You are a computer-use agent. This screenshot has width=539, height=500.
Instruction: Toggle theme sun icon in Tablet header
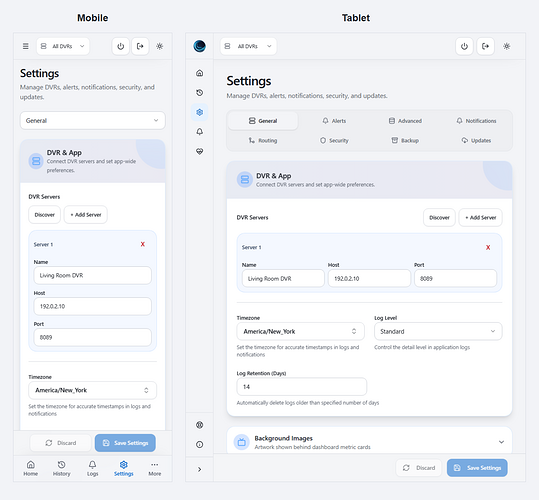tap(507, 46)
